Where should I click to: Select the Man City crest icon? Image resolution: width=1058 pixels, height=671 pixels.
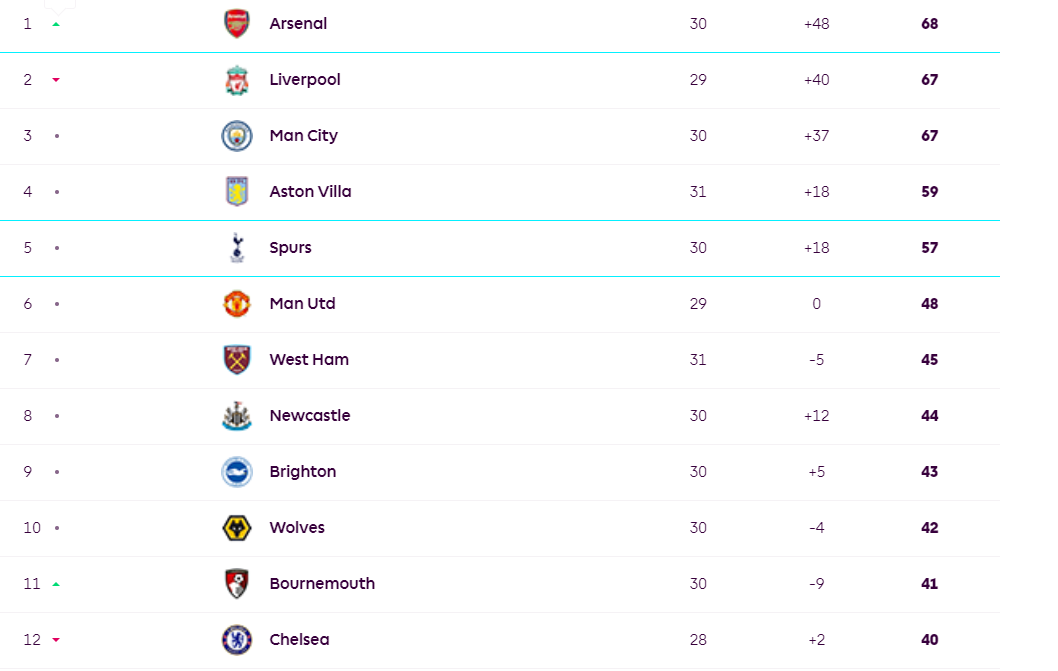pyautogui.click(x=237, y=136)
